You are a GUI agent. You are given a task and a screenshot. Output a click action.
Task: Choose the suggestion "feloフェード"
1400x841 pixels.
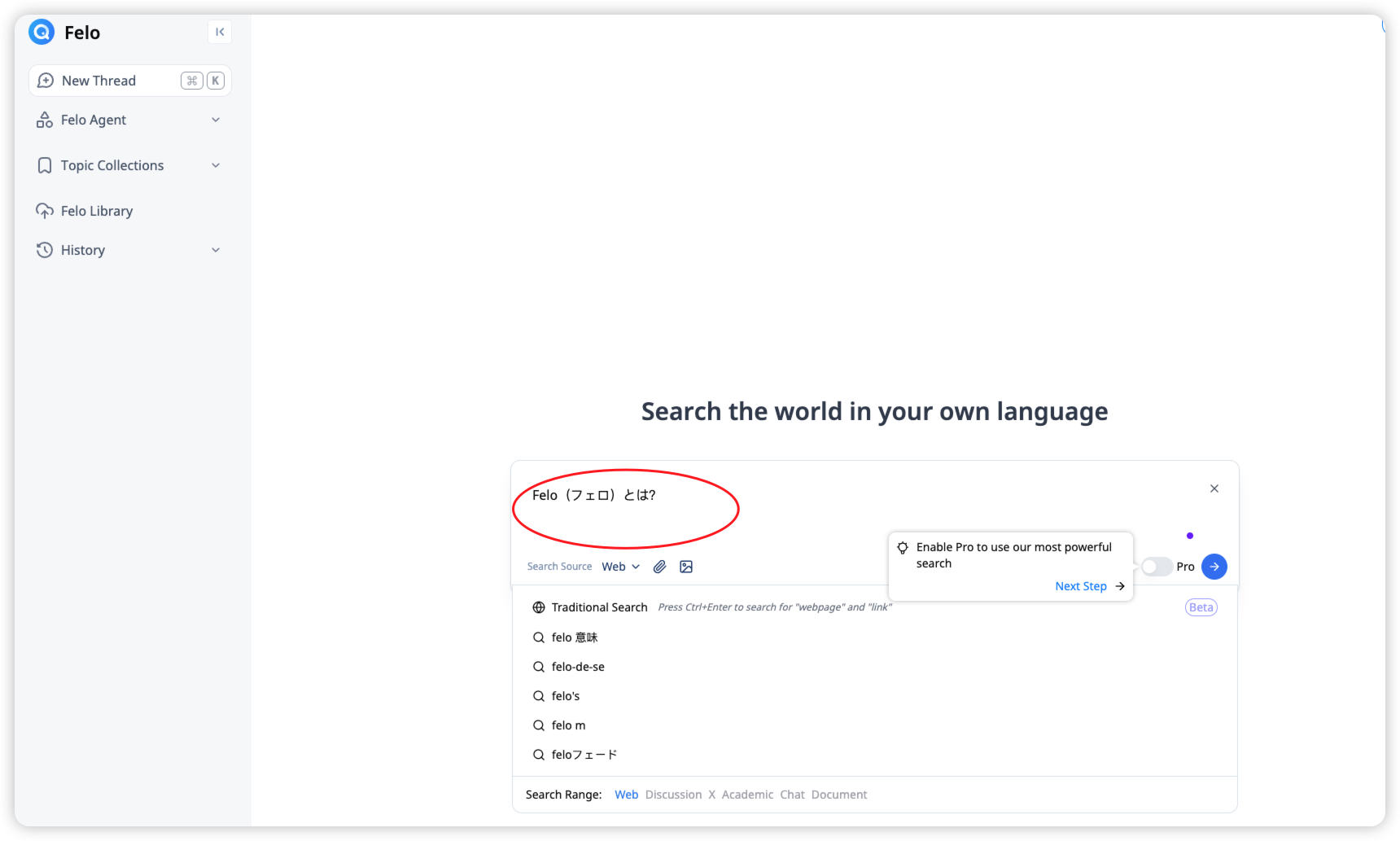pyautogui.click(x=875, y=755)
